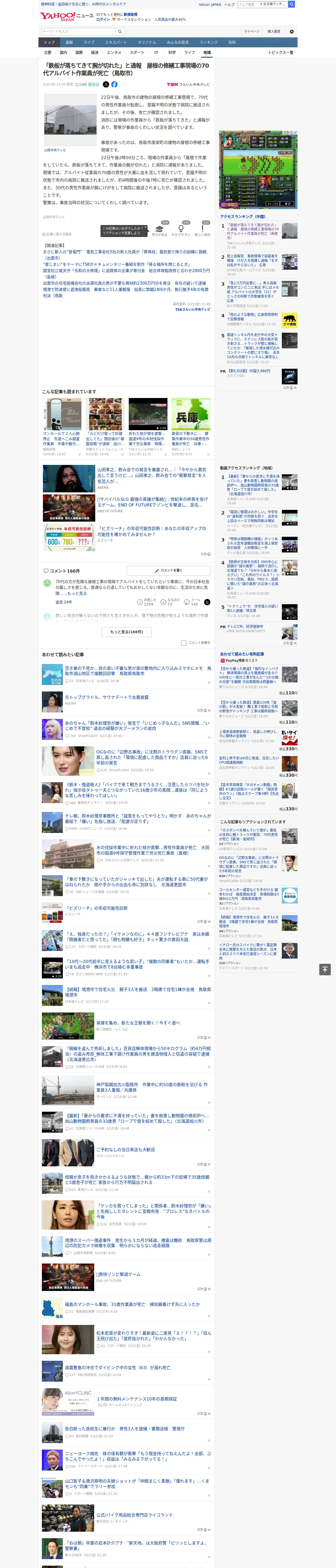Click the キーワードを入力 search field

79,31
